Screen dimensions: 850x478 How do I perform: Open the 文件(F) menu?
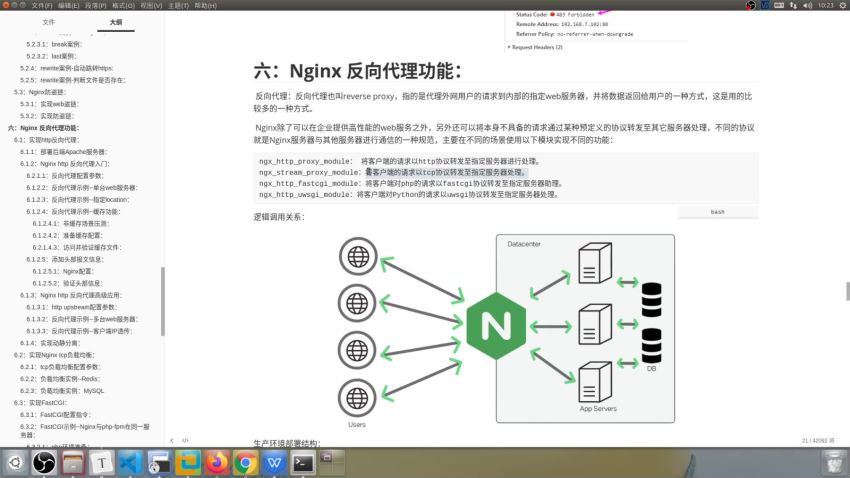tap(42, 5)
